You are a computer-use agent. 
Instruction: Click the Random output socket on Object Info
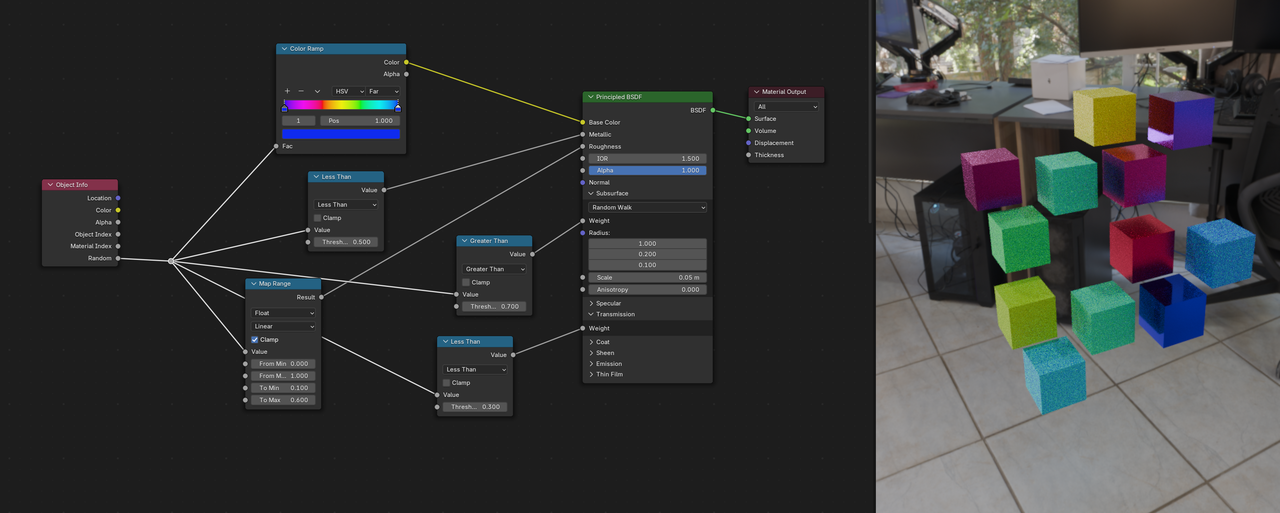click(118, 258)
